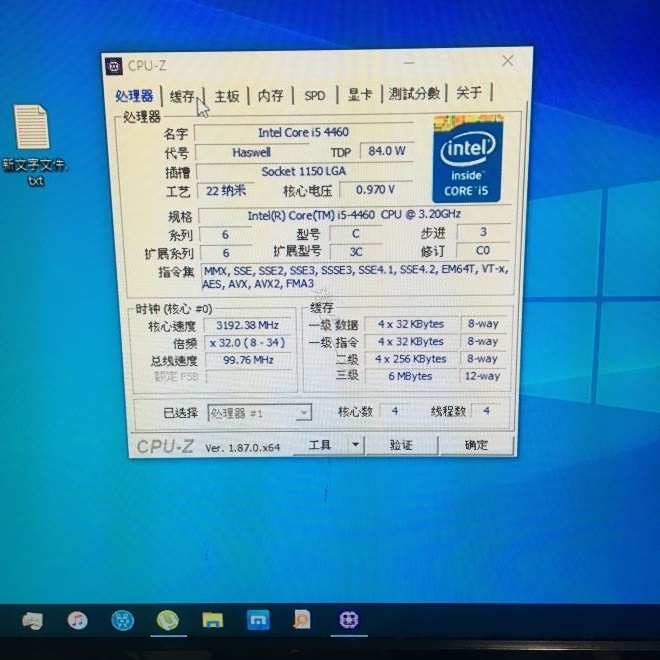Click the 修订 value C0
660x660 pixels.
(483, 250)
